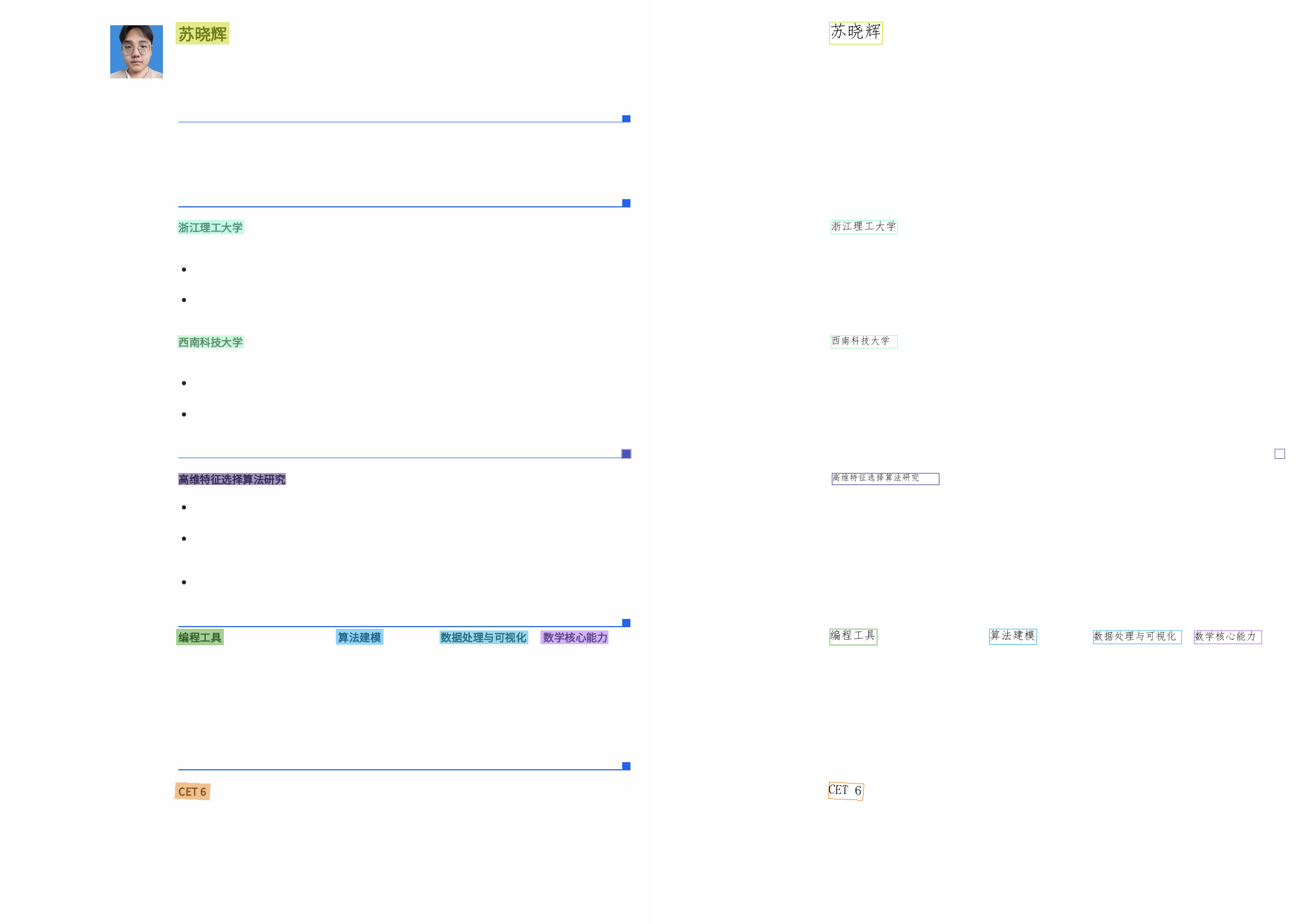Select the yellow highlighted 苏晓辉 name
Screen dimensions: 1307x924
pos(202,33)
